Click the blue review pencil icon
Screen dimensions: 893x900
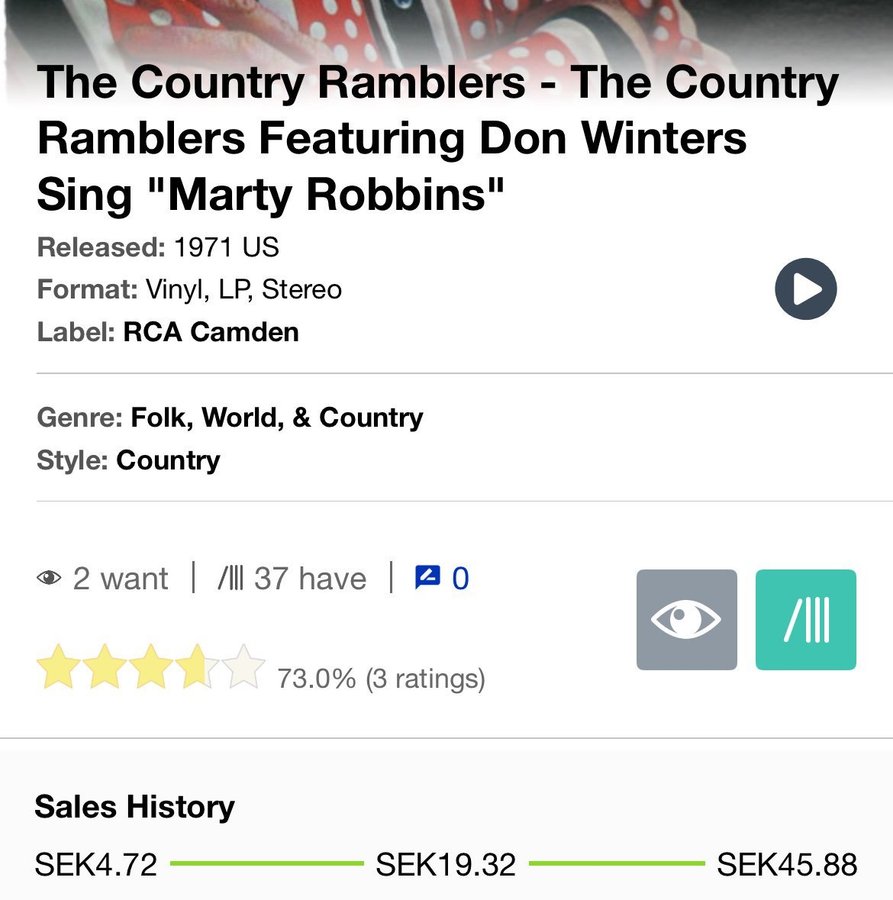(427, 577)
